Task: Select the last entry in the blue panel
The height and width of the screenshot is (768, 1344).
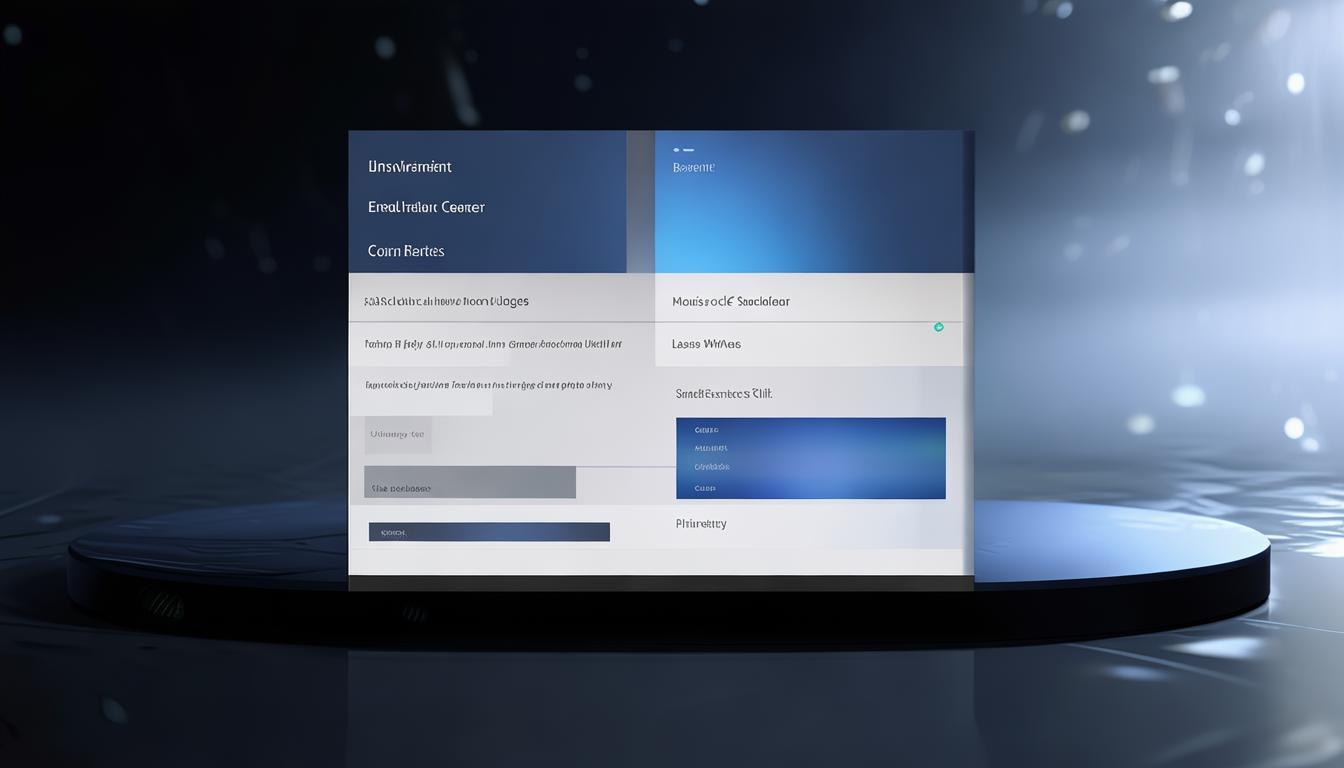Action: click(x=705, y=489)
